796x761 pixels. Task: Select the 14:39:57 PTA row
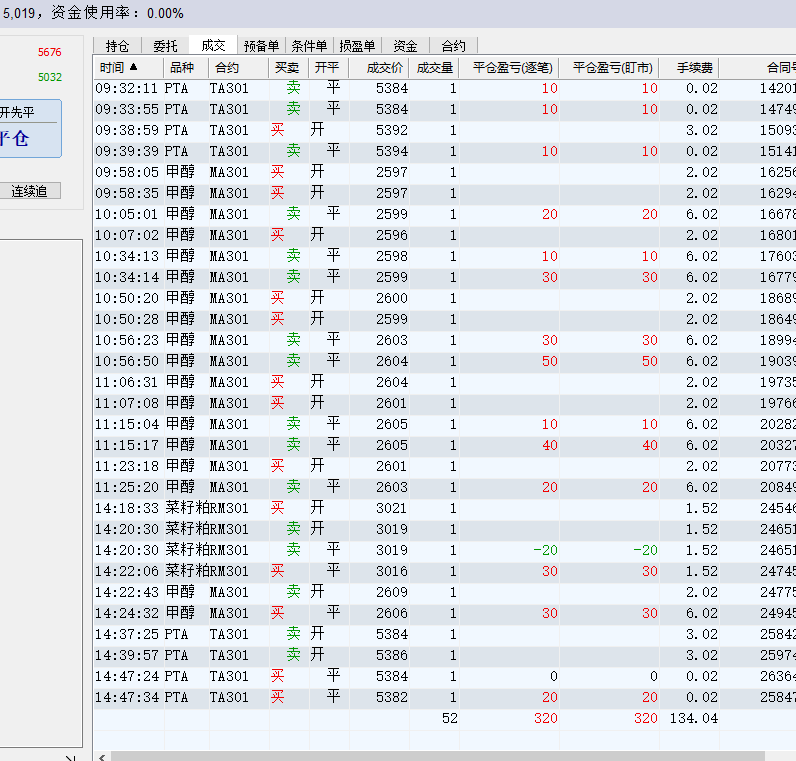pos(445,655)
